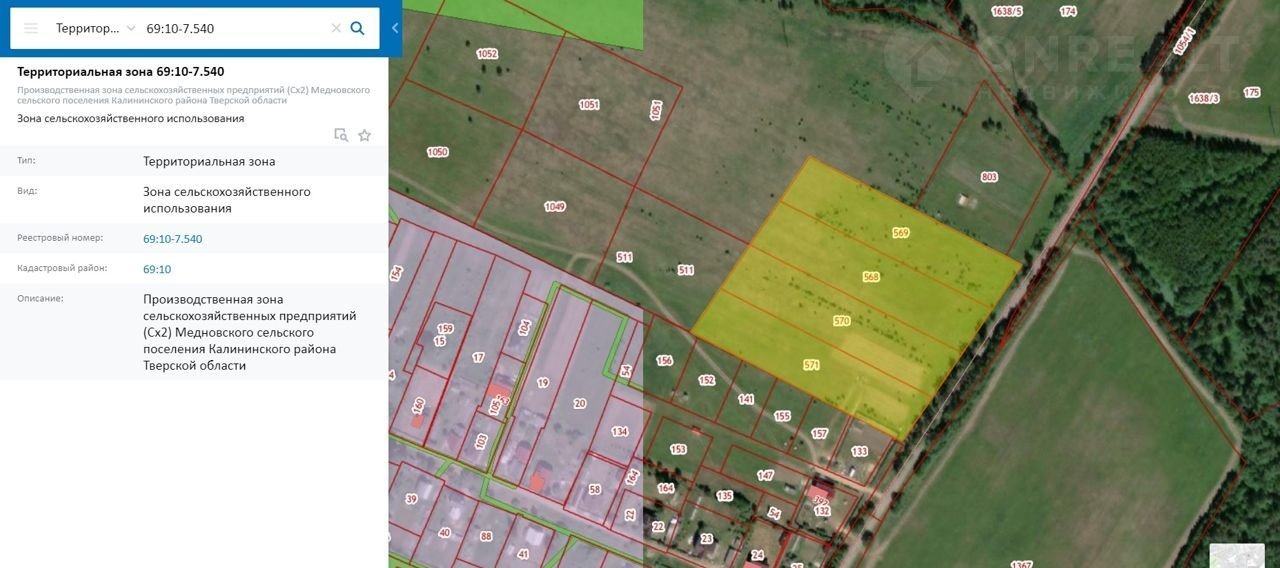1280x568 pixels.
Task: Switch basemap using the bottom-right map thumbnail
Action: coord(1236,554)
